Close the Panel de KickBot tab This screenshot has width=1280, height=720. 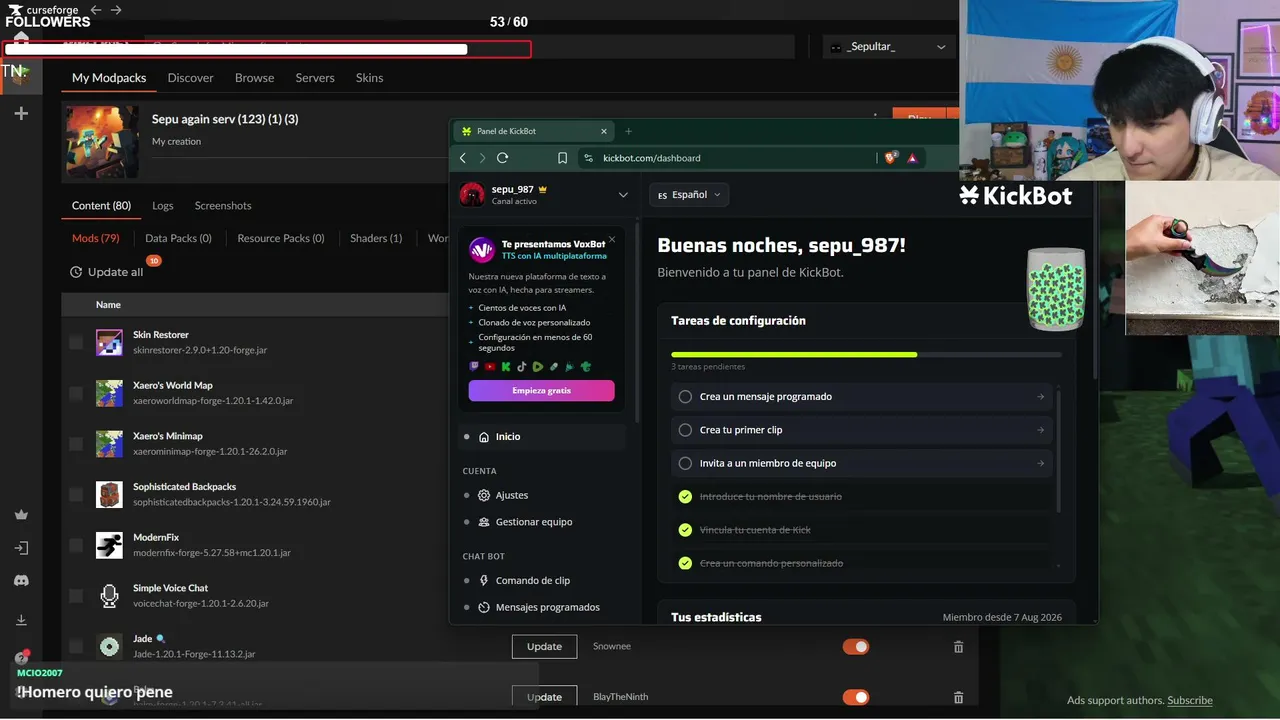(604, 131)
